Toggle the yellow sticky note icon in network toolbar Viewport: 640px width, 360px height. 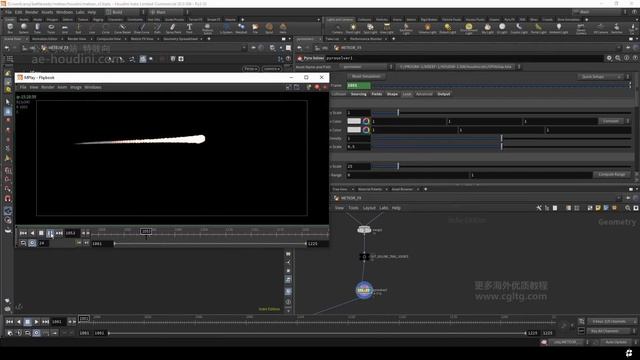[x=598, y=208]
